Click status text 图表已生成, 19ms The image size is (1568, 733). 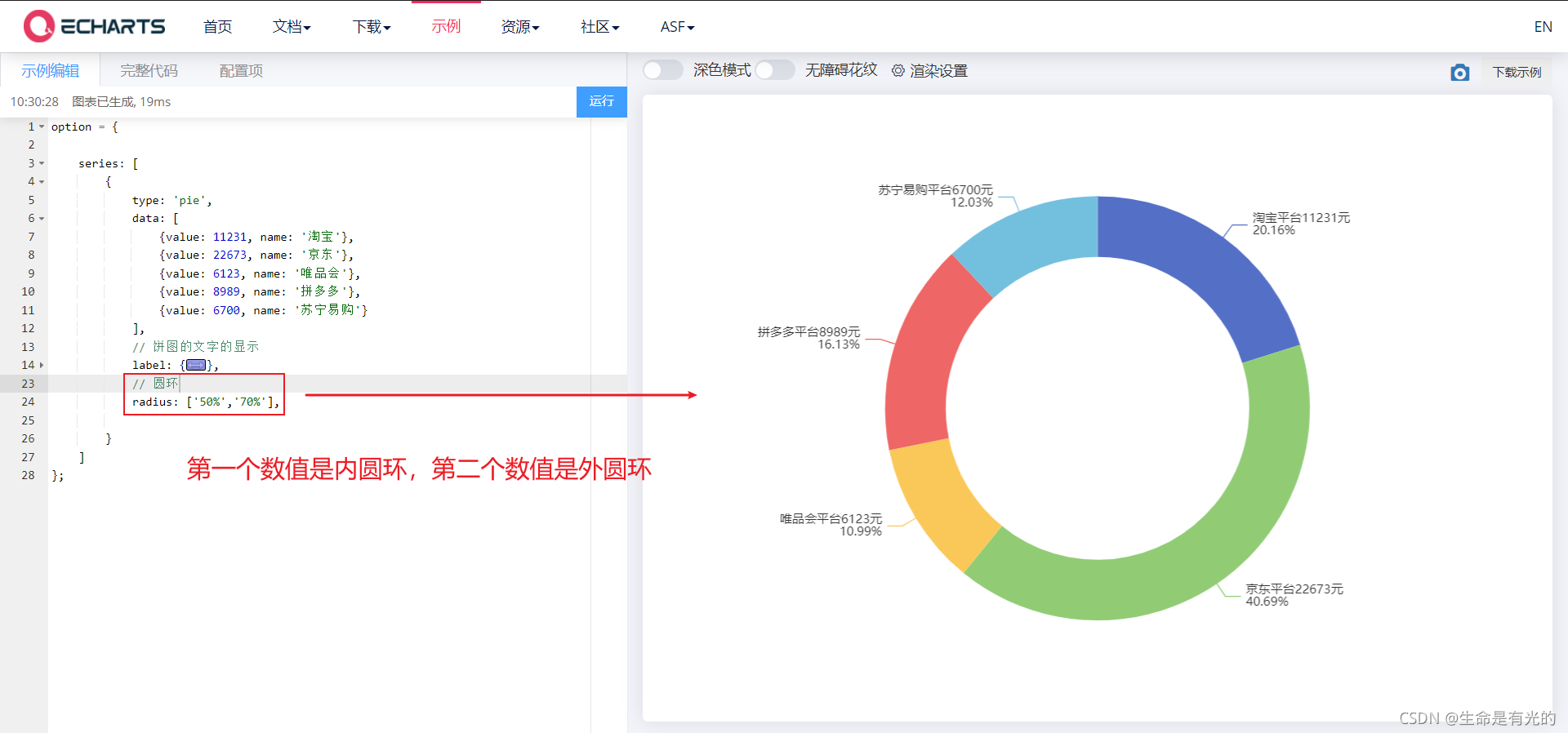(x=122, y=102)
